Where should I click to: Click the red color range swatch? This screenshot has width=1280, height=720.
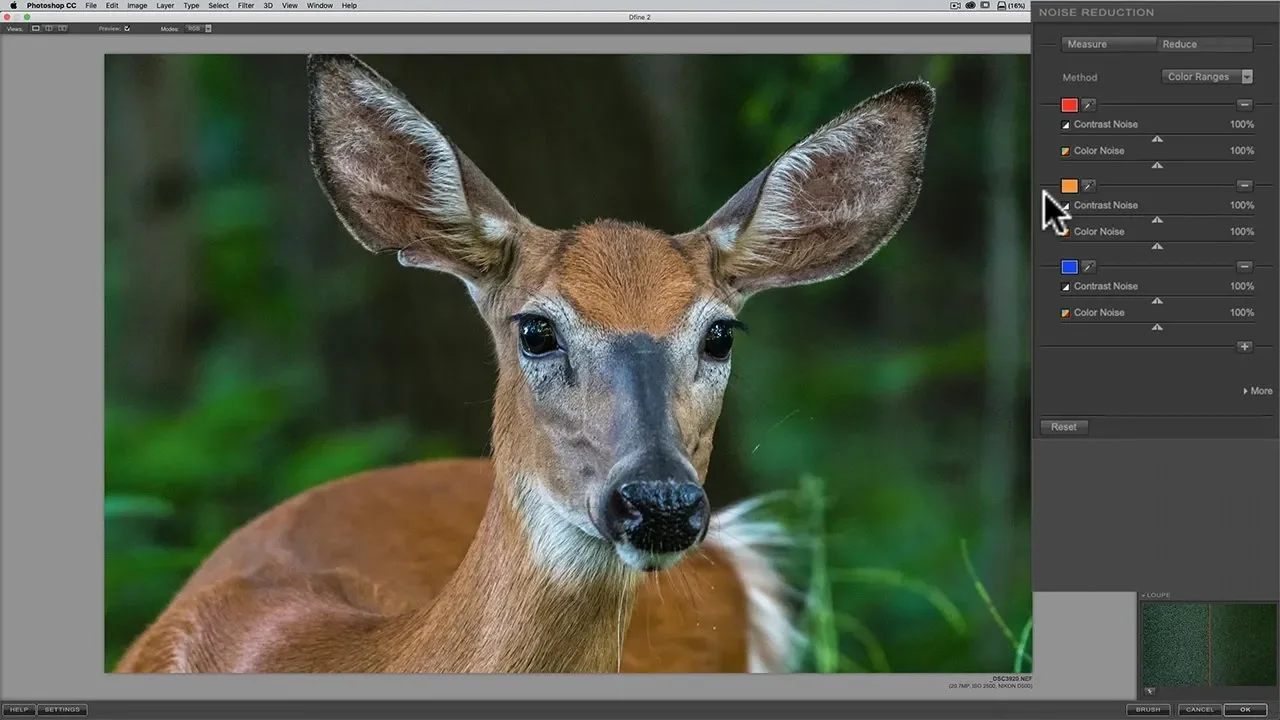pyautogui.click(x=1069, y=105)
